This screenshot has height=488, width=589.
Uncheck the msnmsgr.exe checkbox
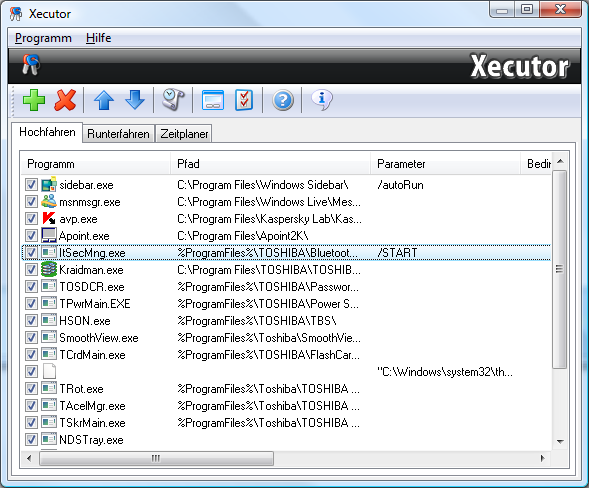pos(31,202)
